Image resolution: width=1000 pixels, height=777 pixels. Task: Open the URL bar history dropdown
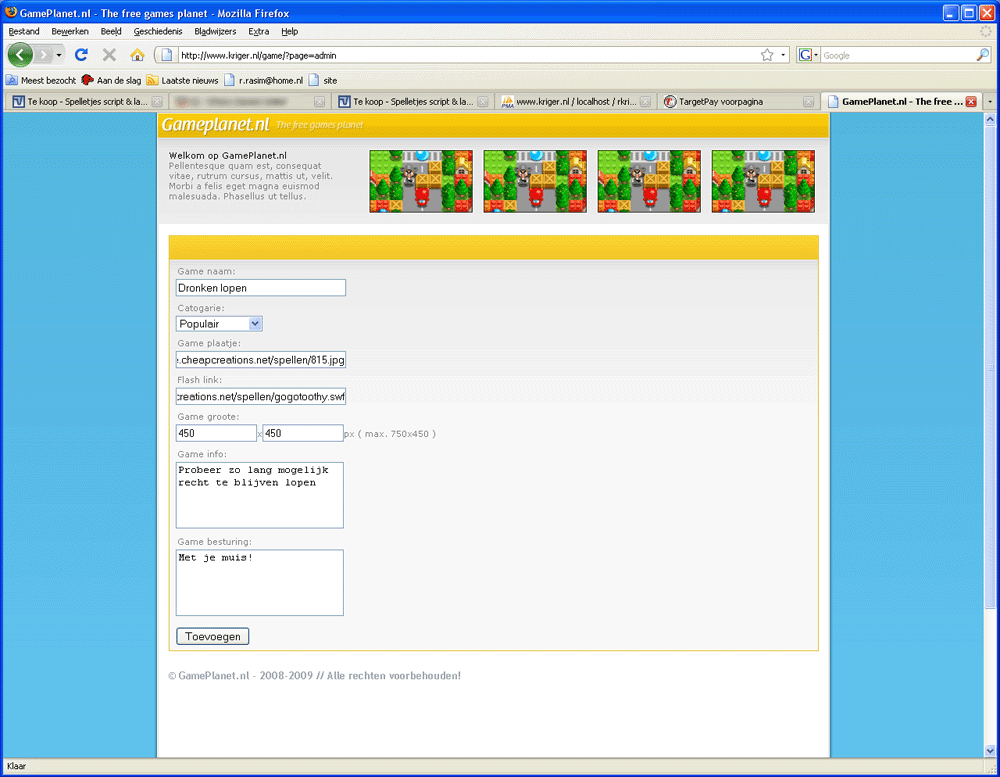(x=783, y=56)
